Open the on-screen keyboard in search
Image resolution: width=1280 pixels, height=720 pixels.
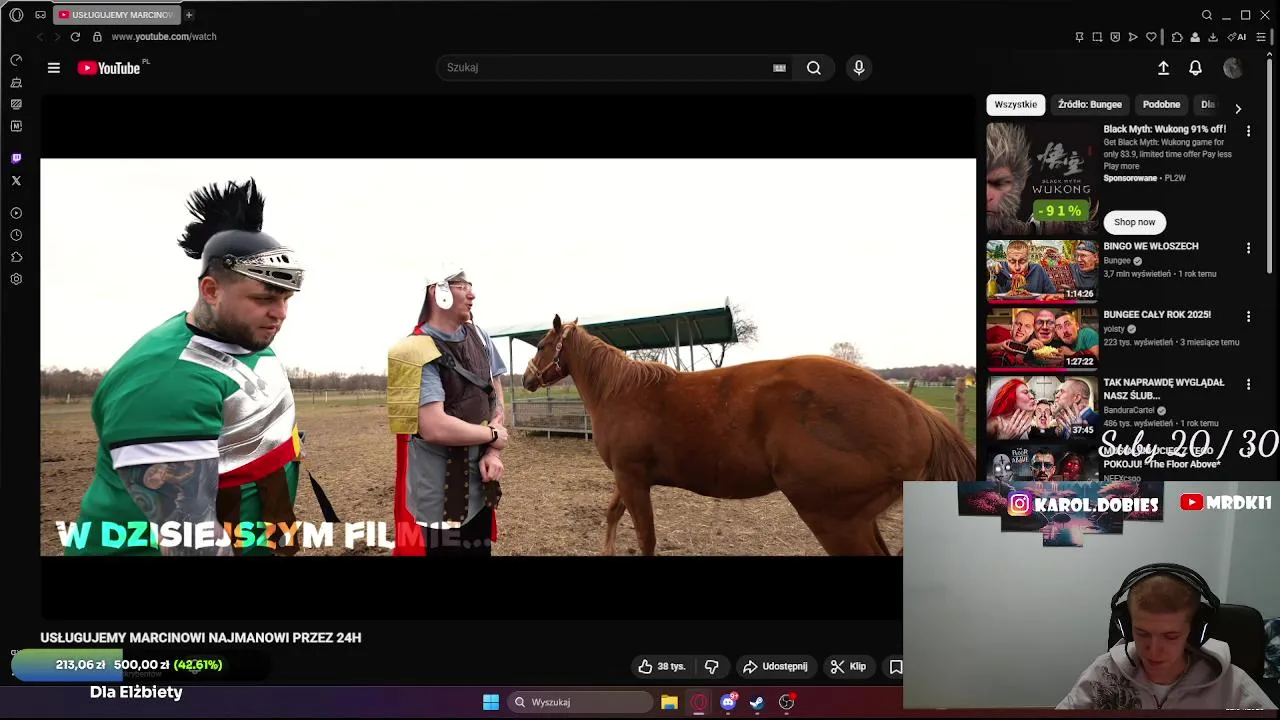(x=780, y=68)
